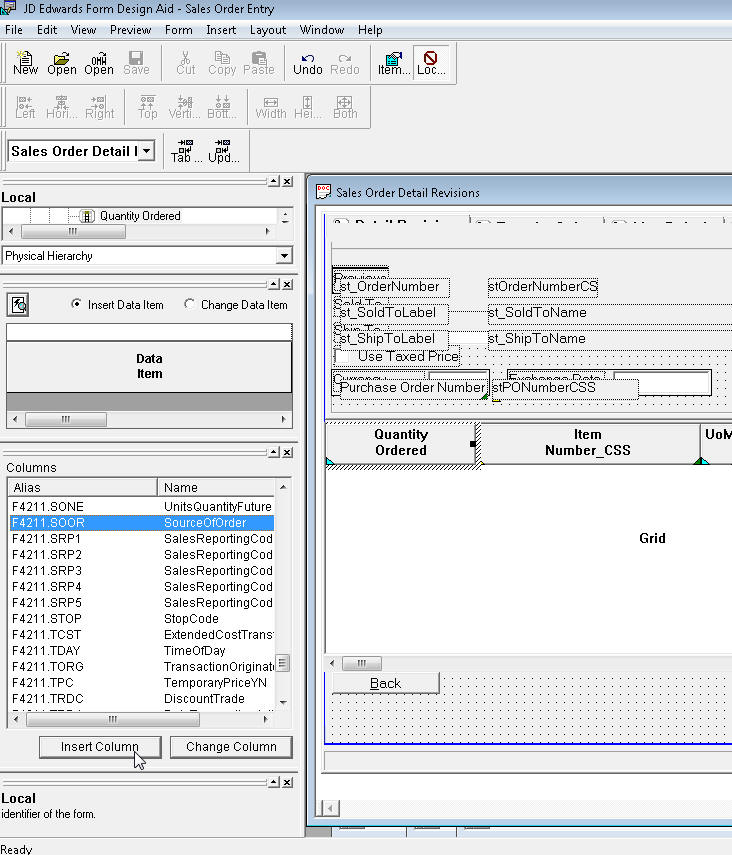Click the Change Column button
Image resolution: width=732 pixels, height=855 pixels.
tap(231, 746)
